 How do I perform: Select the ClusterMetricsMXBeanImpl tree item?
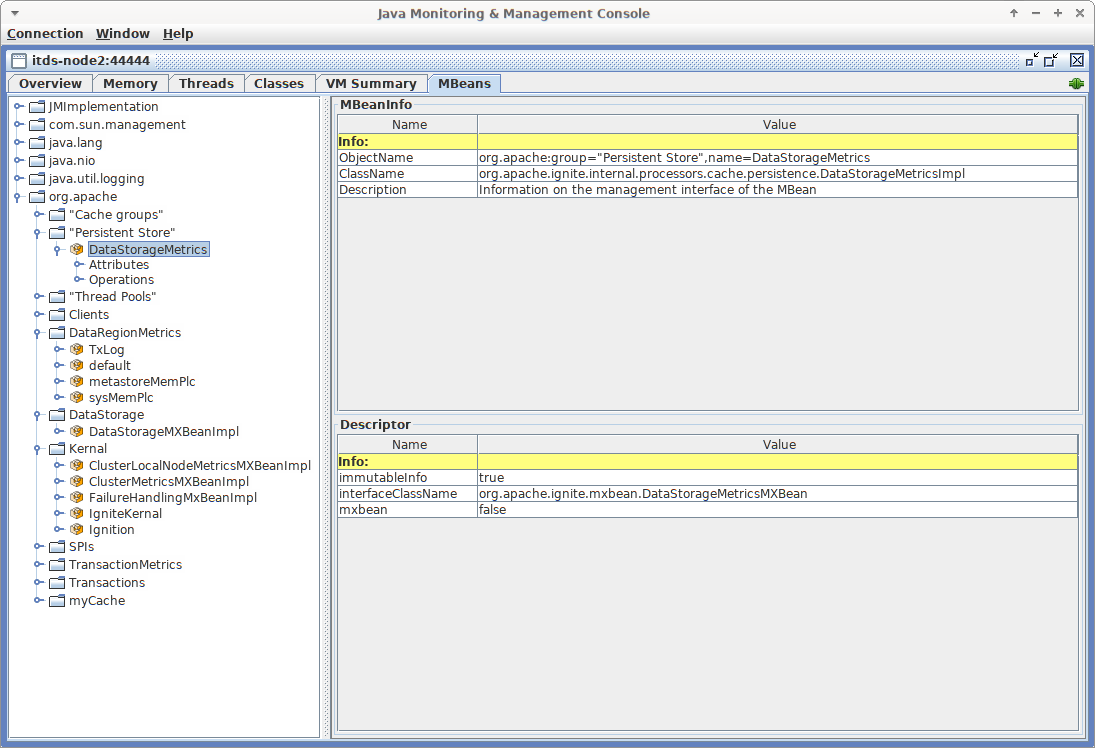[x=168, y=482]
